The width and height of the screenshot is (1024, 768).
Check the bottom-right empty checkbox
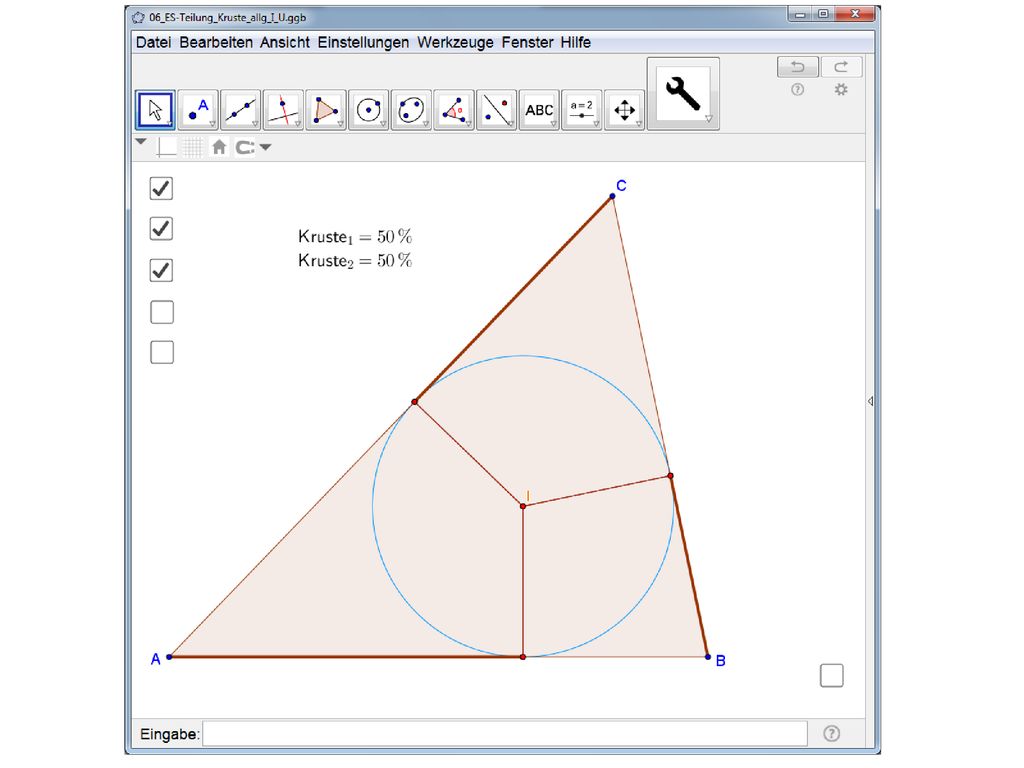[x=832, y=675]
